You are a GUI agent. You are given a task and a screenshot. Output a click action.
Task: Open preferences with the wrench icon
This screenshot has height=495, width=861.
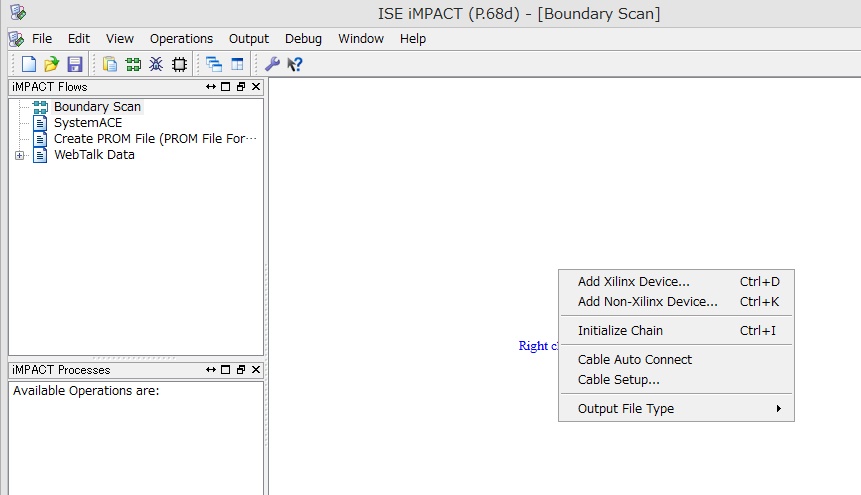click(x=271, y=64)
